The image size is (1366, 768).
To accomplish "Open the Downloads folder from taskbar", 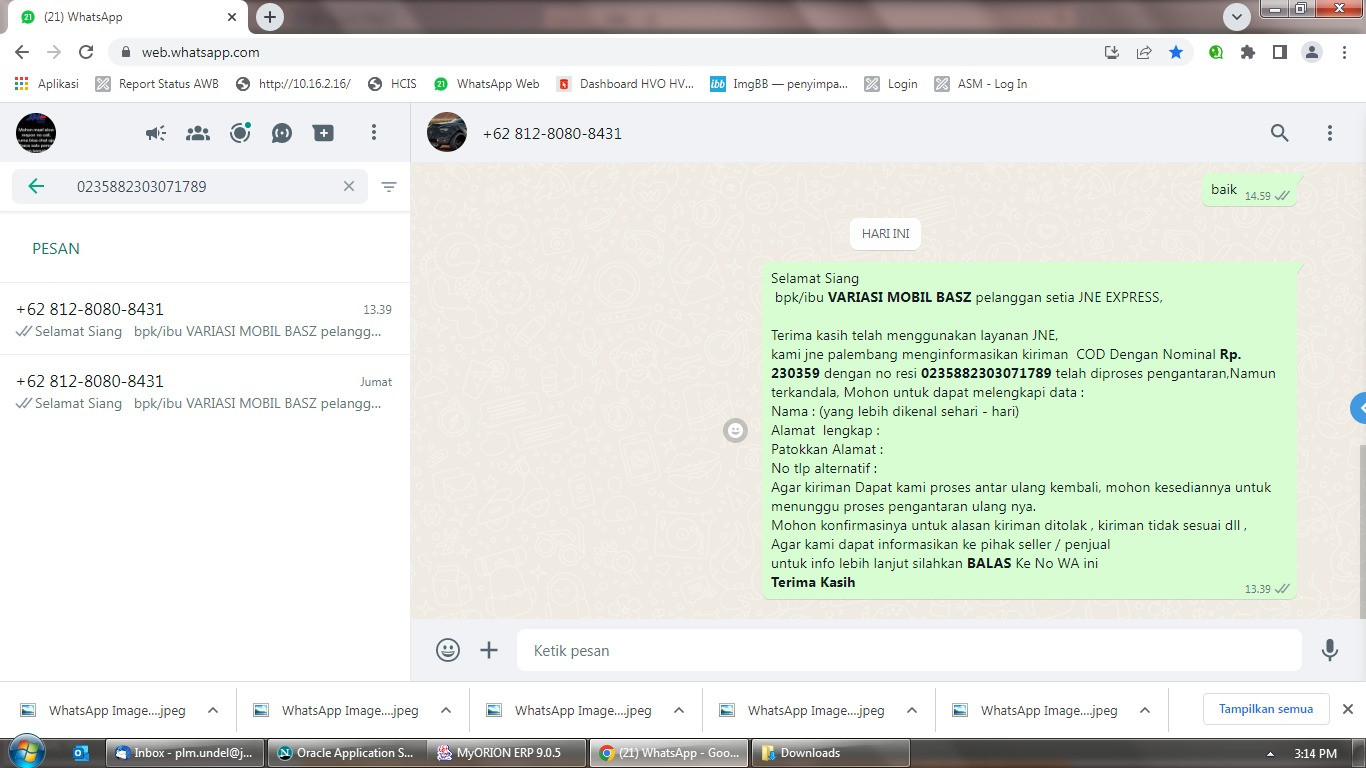I will 832,753.
